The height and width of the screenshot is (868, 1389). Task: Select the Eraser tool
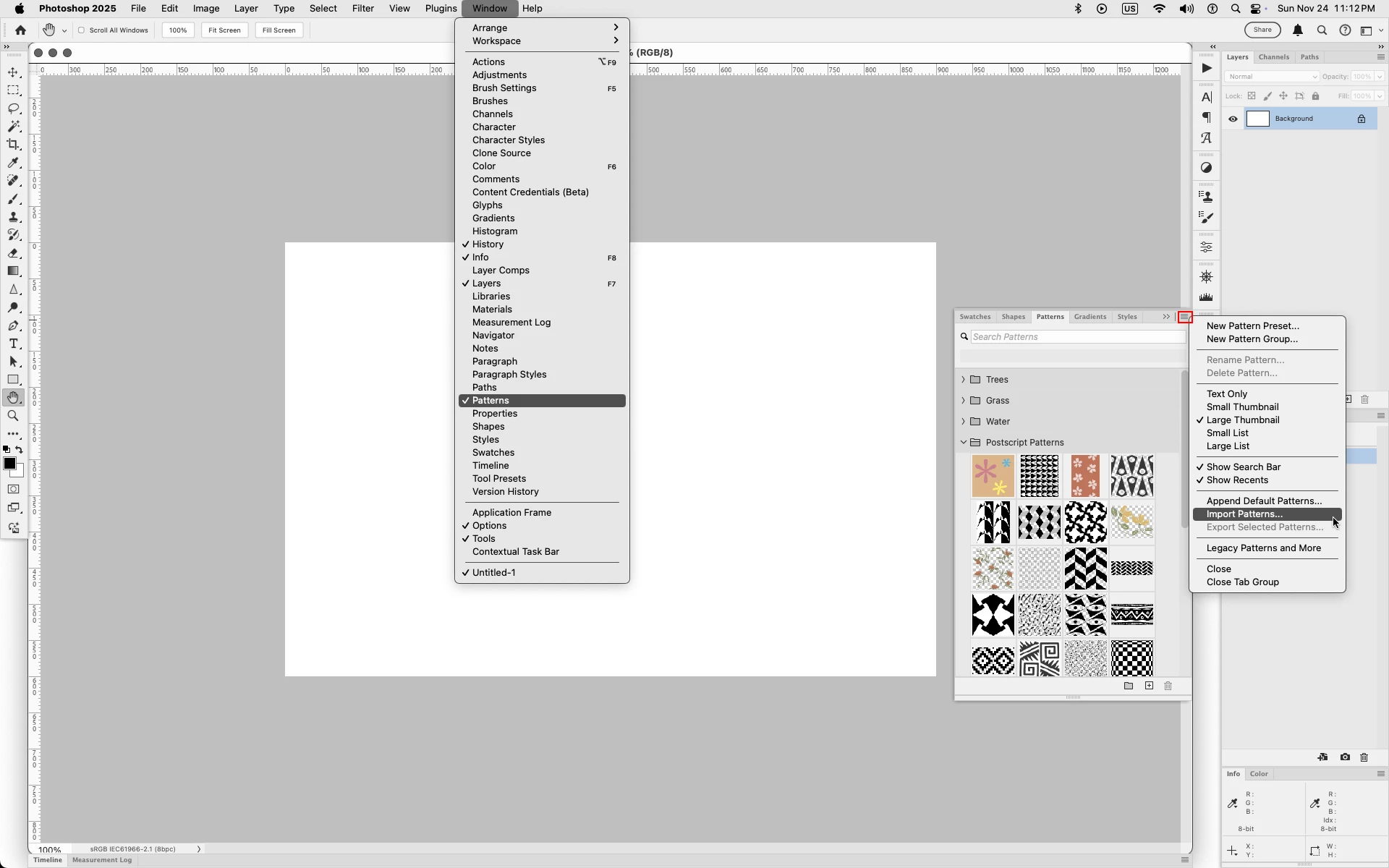pyautogui.click(x=14, y=253)
